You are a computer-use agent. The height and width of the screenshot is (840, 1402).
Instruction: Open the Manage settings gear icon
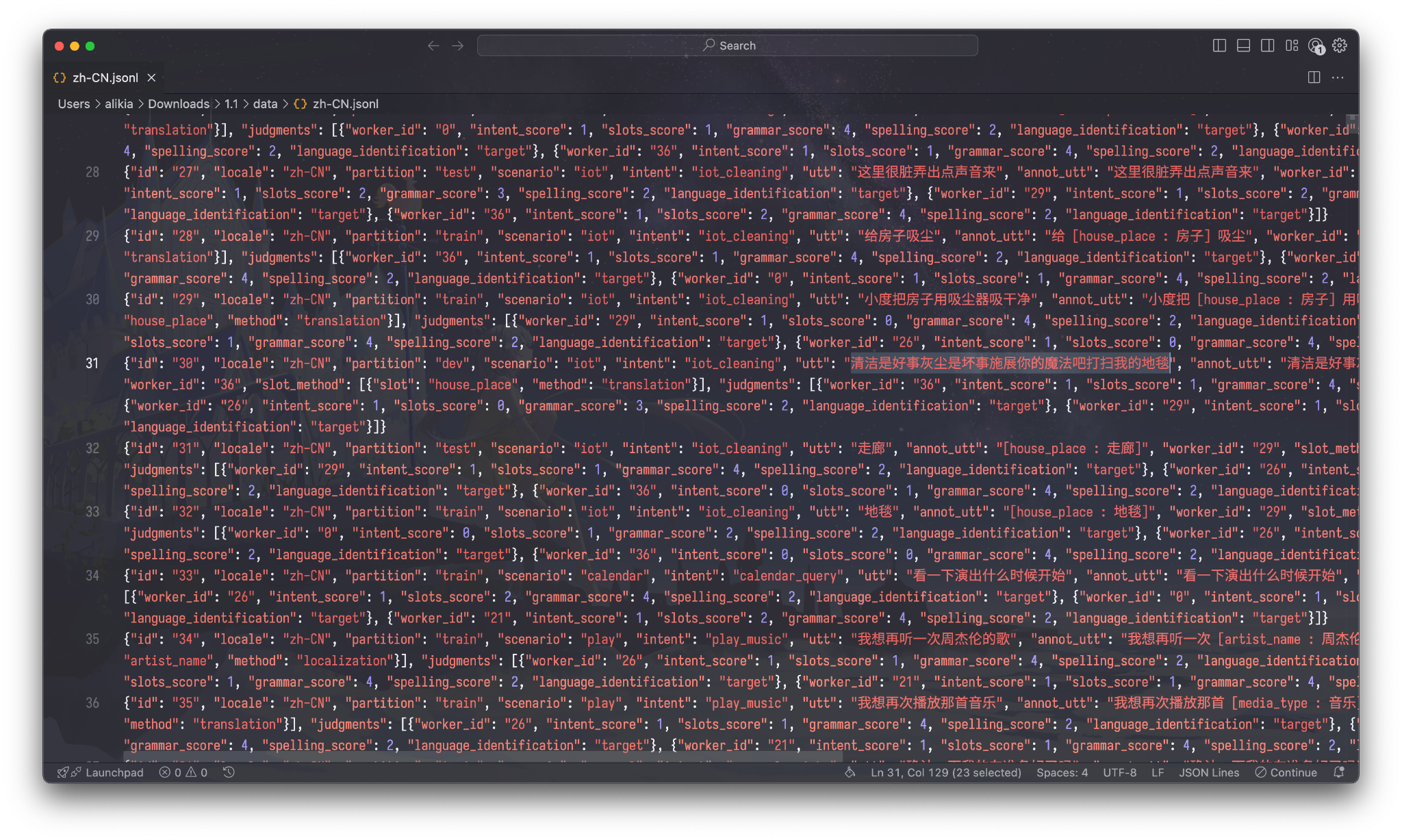click(1339, 45)
